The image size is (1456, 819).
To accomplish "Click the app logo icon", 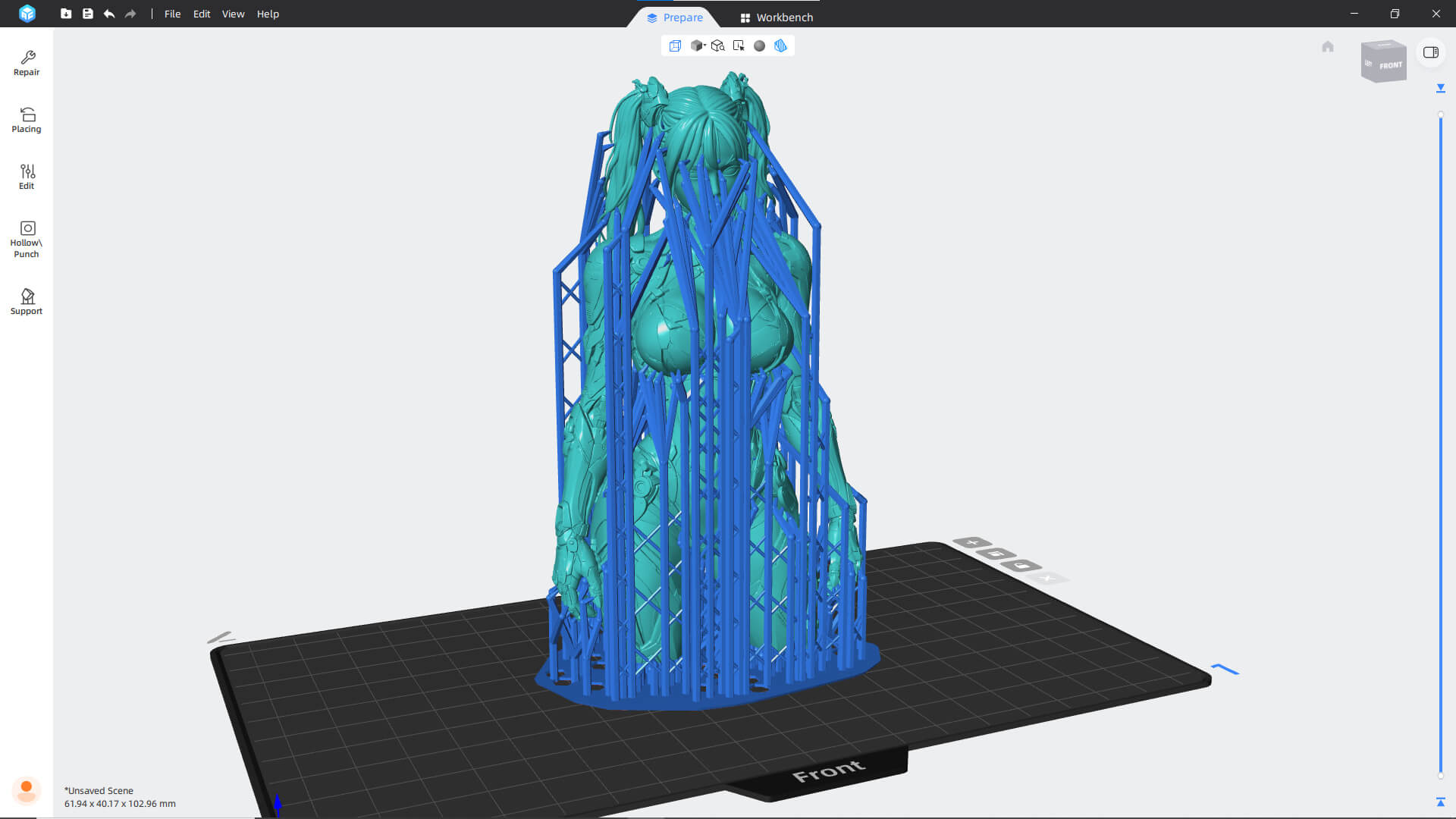I will click(27, 14).
